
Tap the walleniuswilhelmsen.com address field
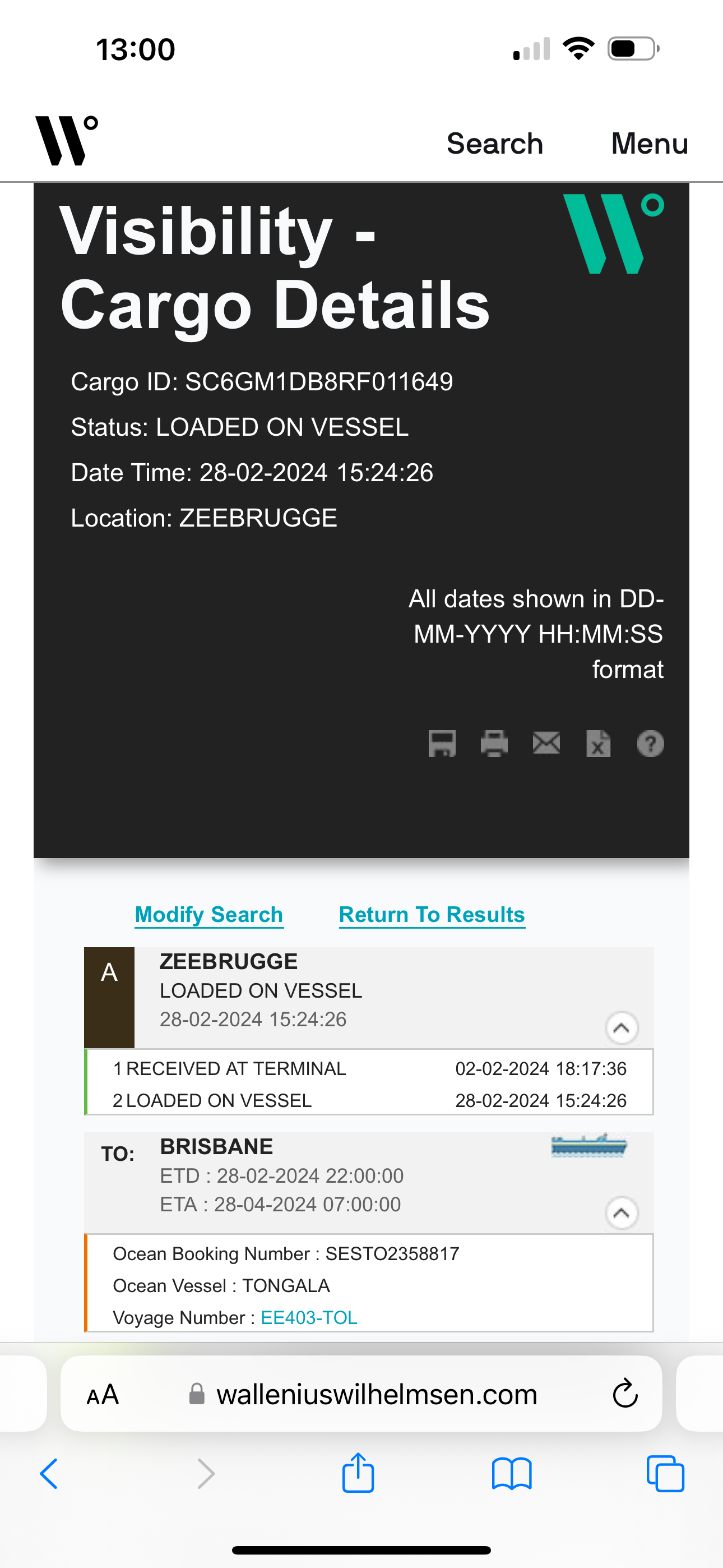[377, 1395]
